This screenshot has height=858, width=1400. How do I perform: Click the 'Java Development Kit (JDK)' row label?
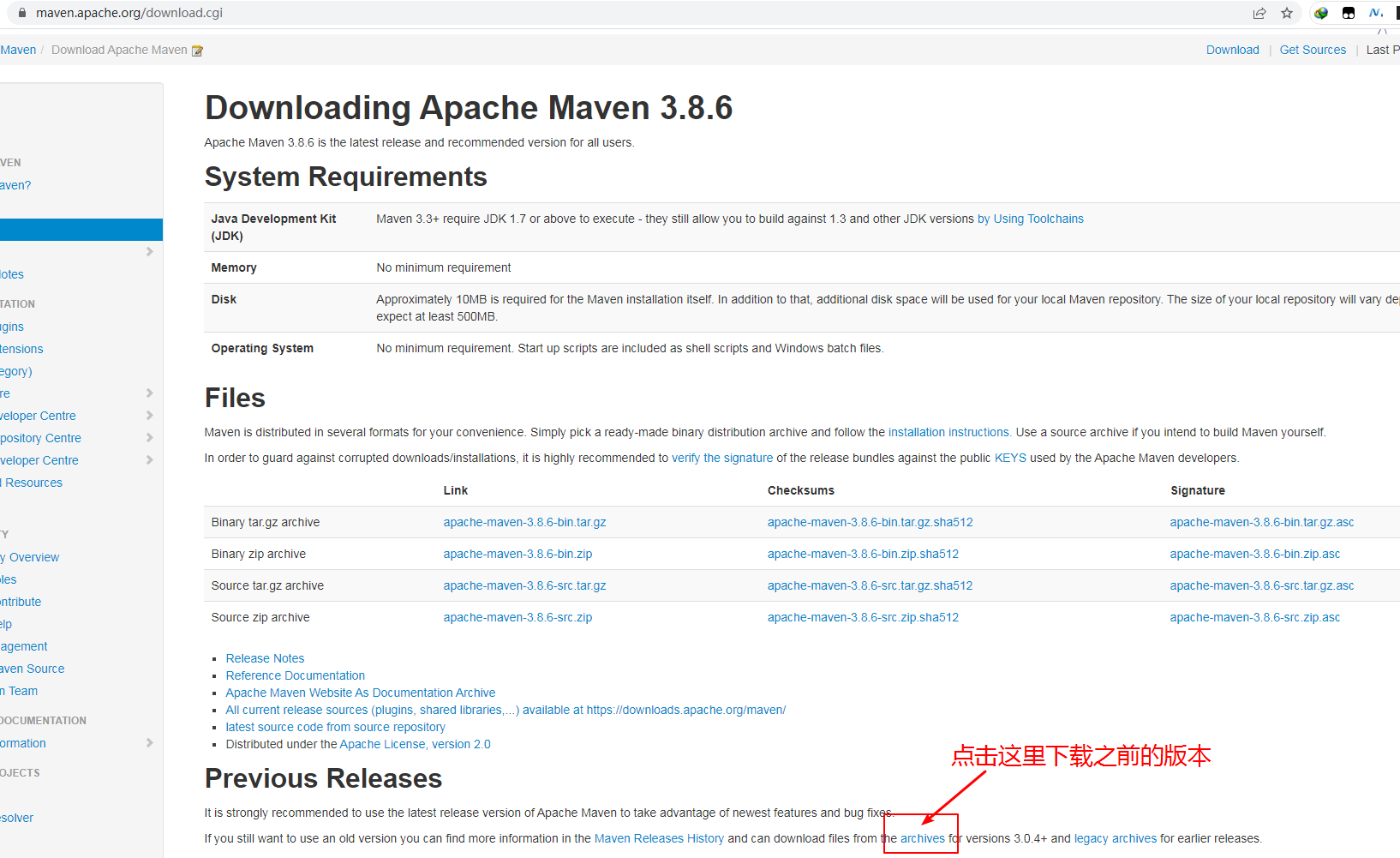pos(273,227)
